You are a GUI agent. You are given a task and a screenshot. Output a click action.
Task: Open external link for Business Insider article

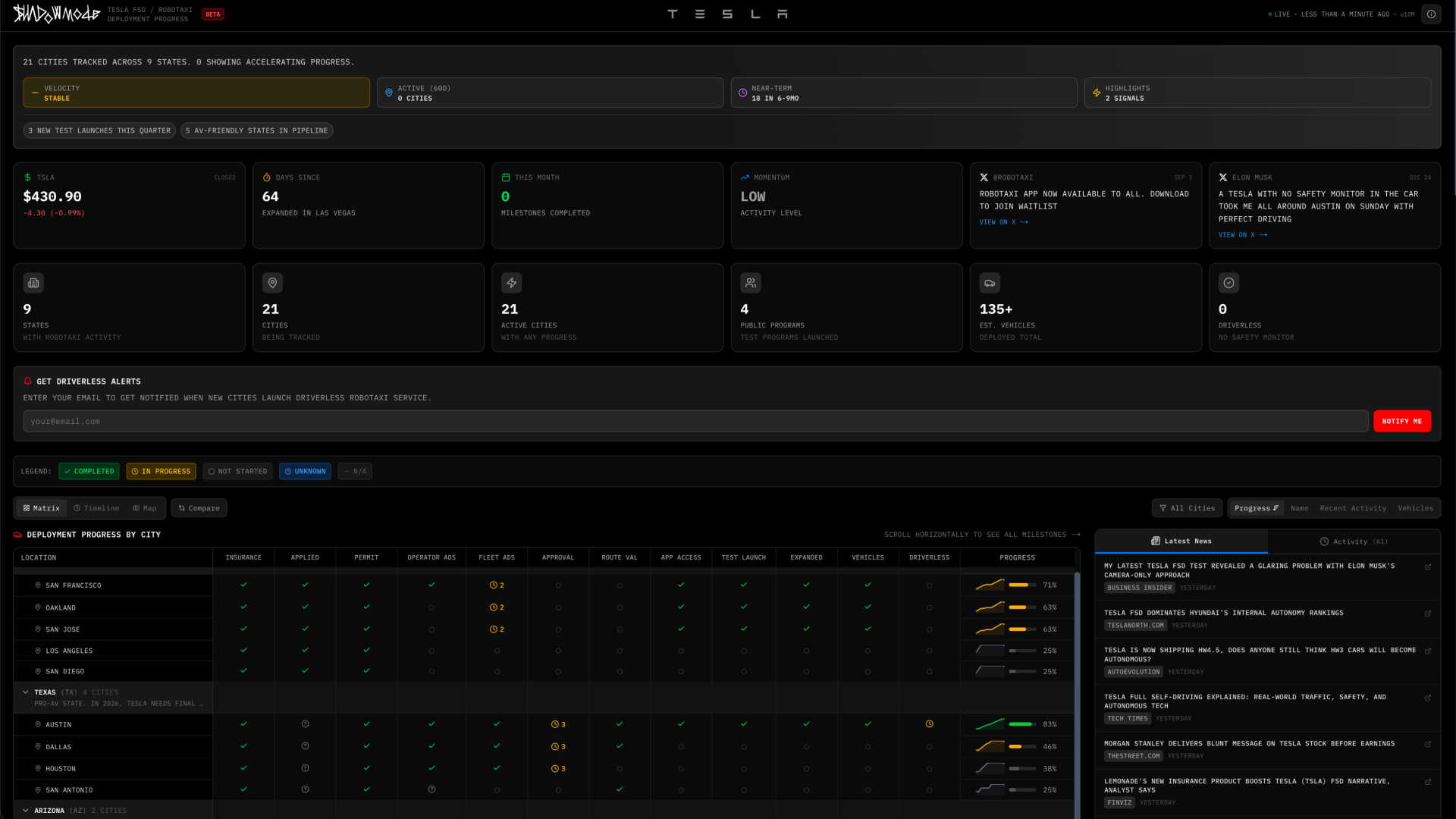[x=1428, y=567]
